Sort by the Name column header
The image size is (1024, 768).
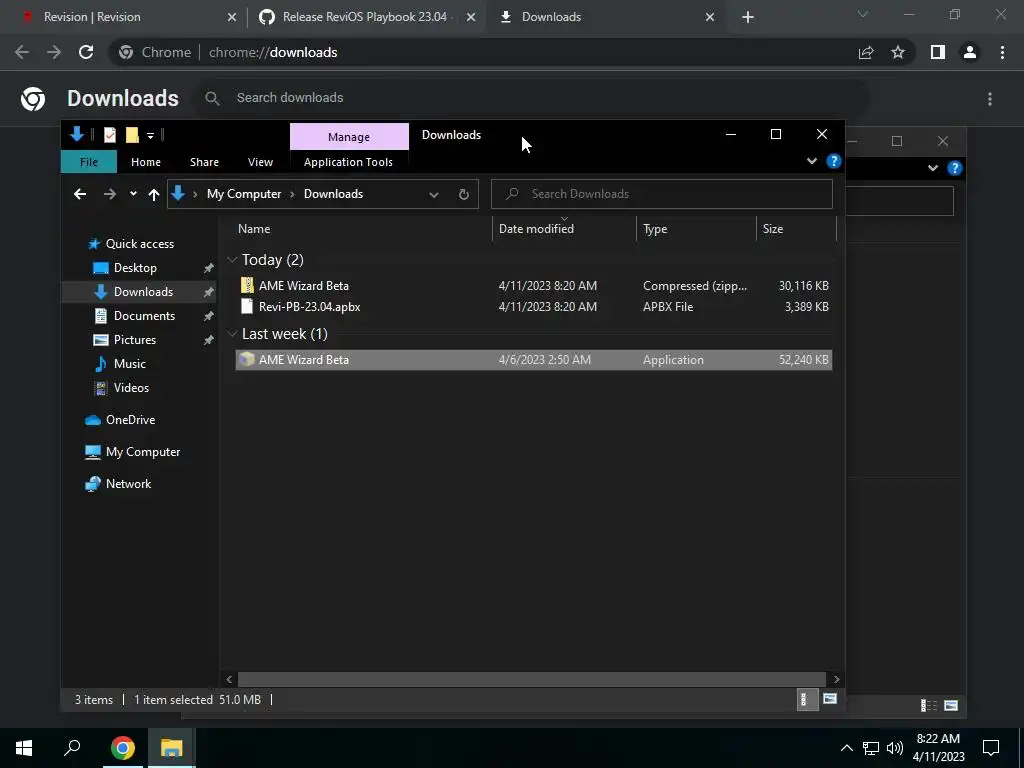[x=254, y=229]
